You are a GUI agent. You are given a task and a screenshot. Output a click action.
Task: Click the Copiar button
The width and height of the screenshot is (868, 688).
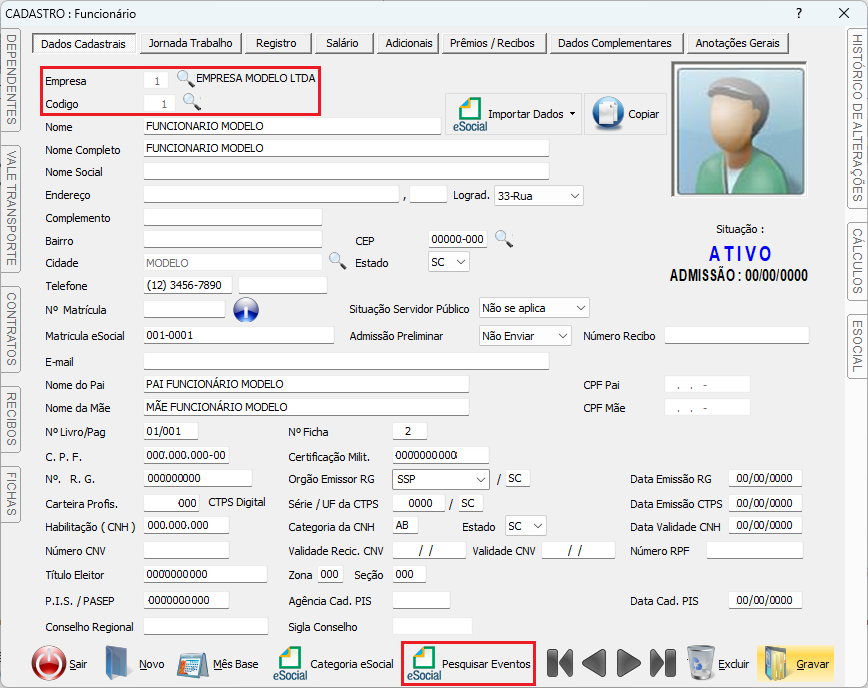tap(627, 114)
